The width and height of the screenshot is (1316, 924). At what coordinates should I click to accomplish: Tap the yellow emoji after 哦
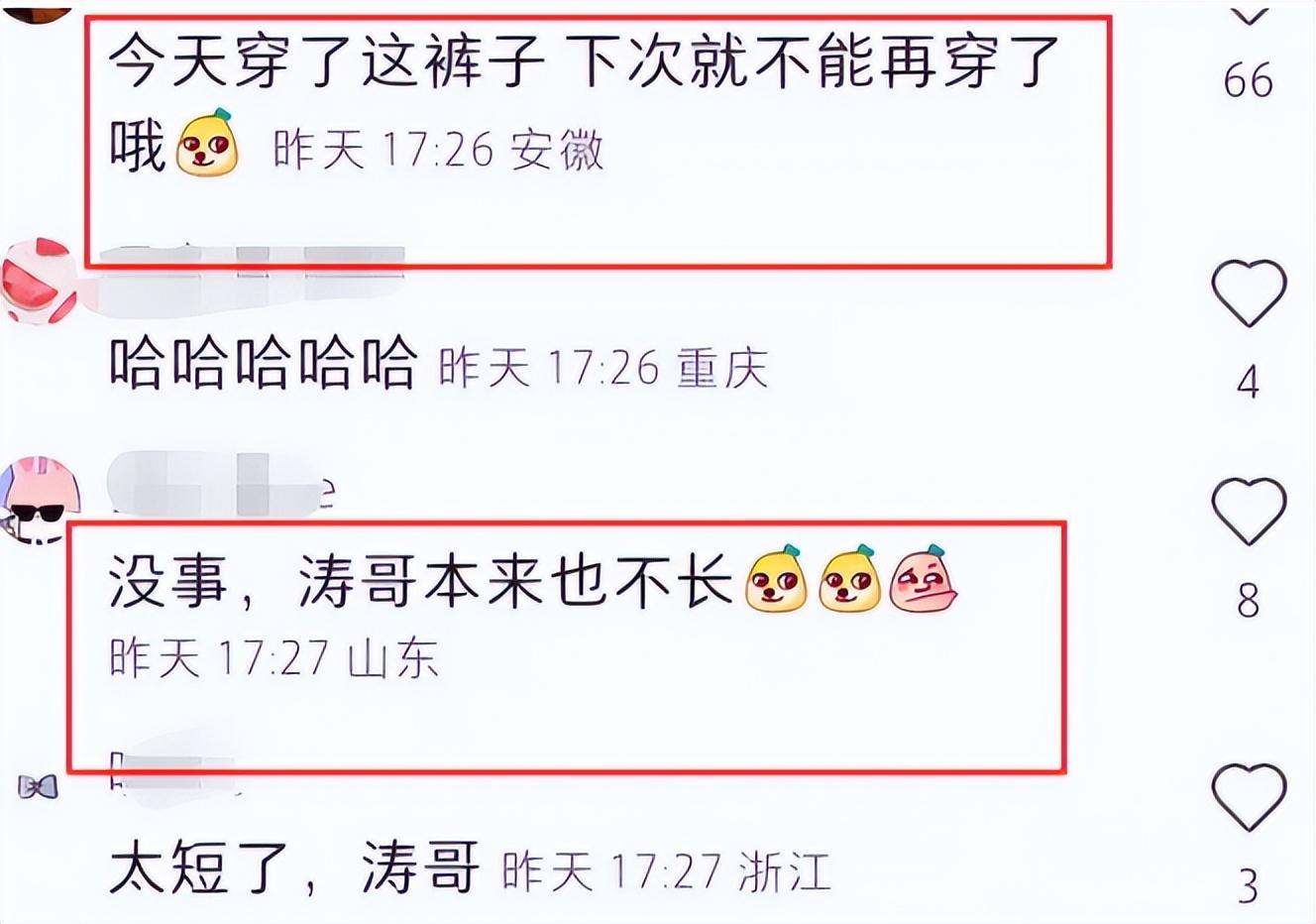coord(208,145)
